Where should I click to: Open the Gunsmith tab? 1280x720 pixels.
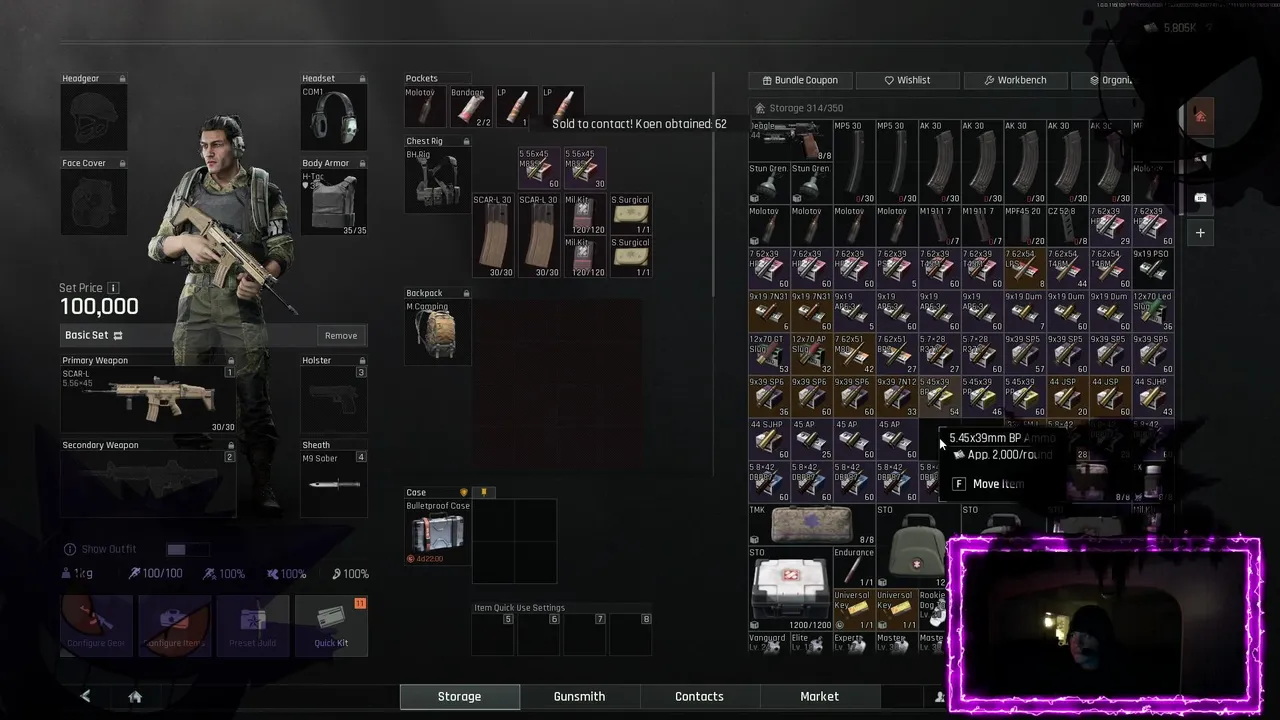coord(579,697)
